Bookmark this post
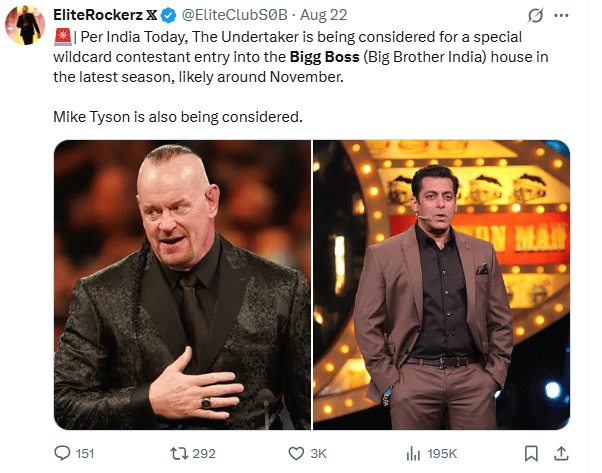 (532, 453)
